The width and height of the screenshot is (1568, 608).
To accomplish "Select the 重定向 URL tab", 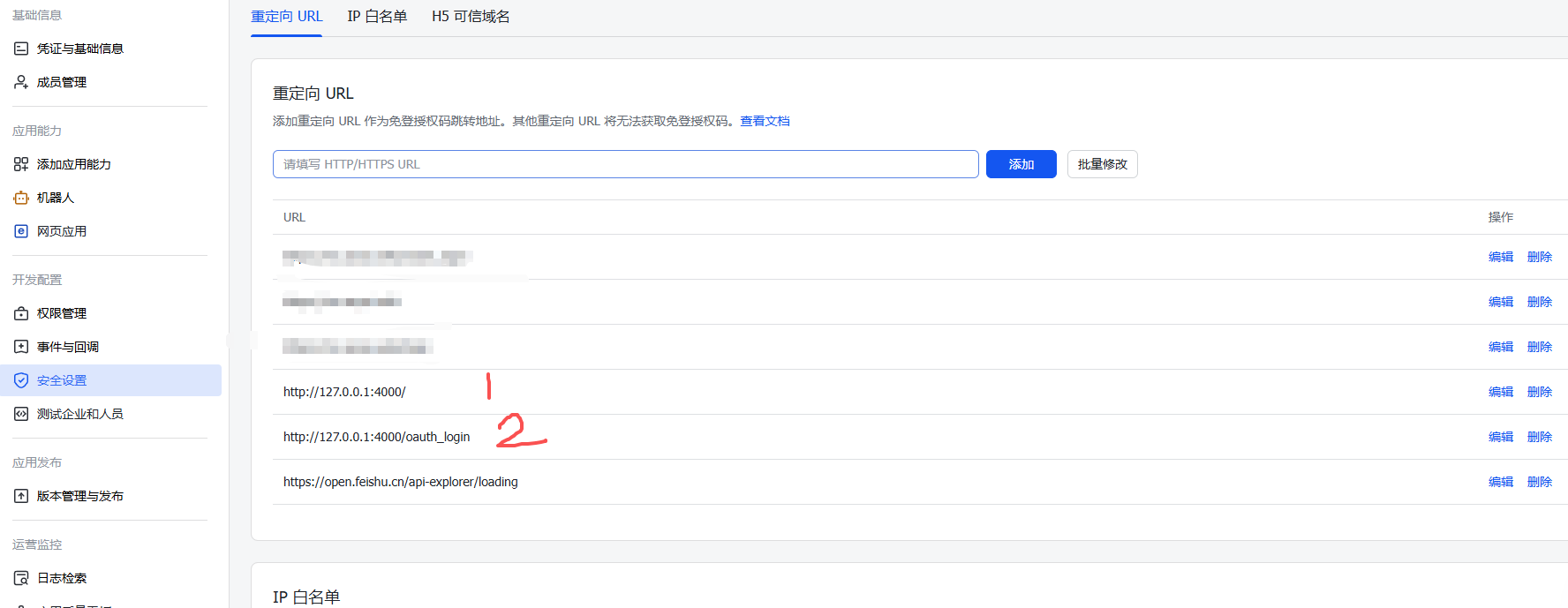I will click(286, 17).
